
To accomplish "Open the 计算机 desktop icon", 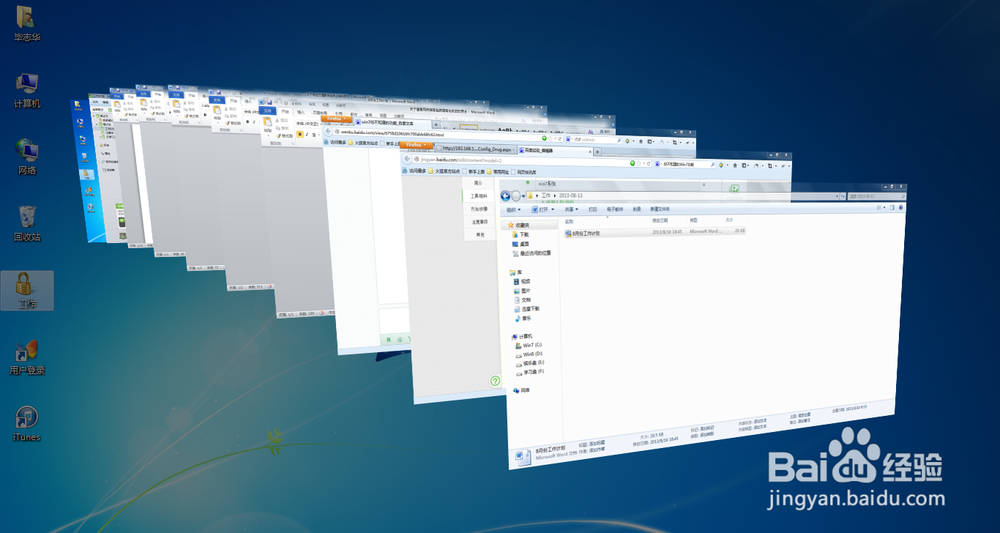I will [27, 90].
